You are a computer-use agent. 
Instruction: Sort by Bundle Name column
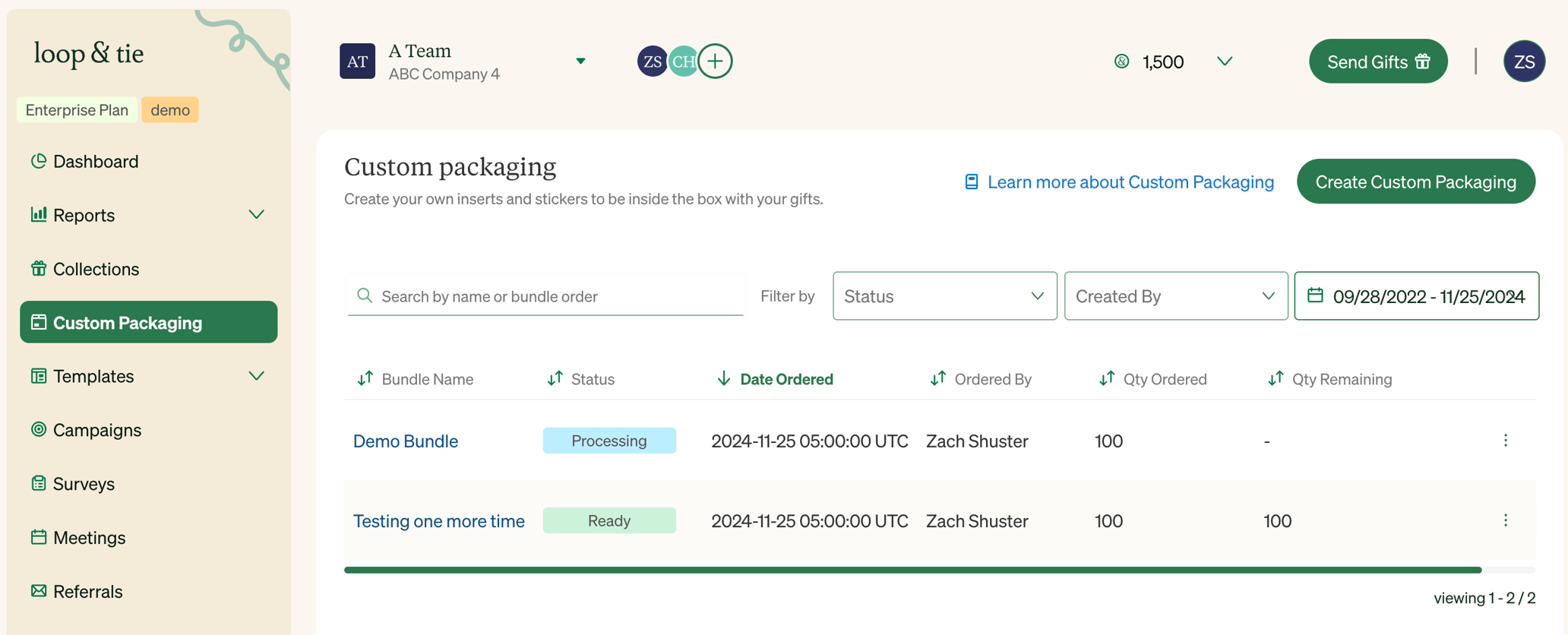tap(415, 378)
